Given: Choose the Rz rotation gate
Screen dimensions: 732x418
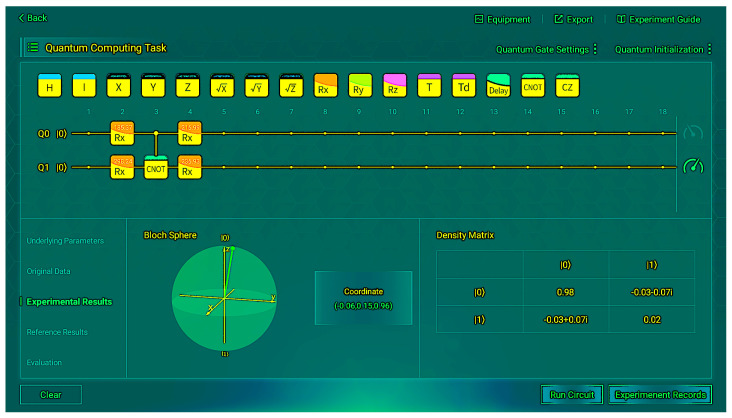Looking at the screenshot, I should pos(394,85).
